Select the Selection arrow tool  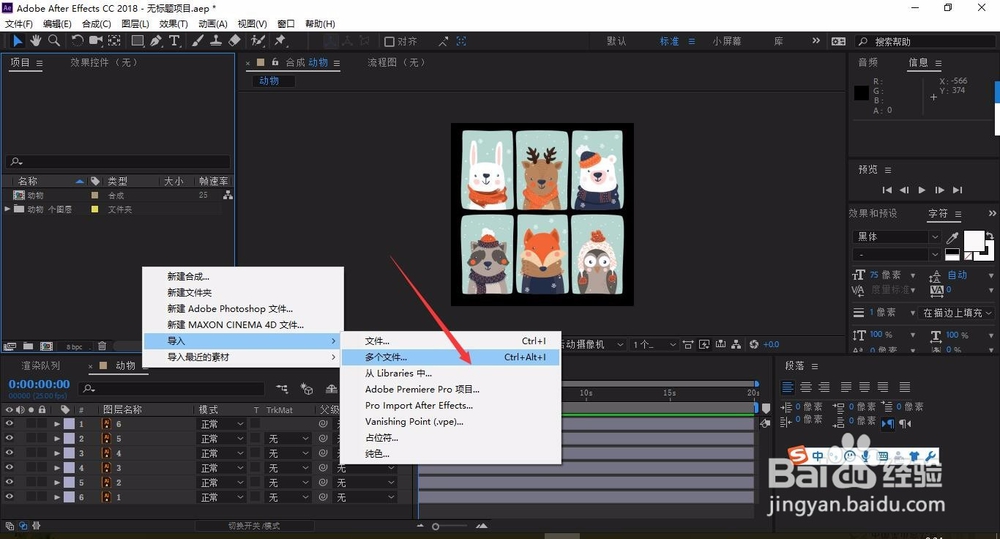tap(17, 41)
